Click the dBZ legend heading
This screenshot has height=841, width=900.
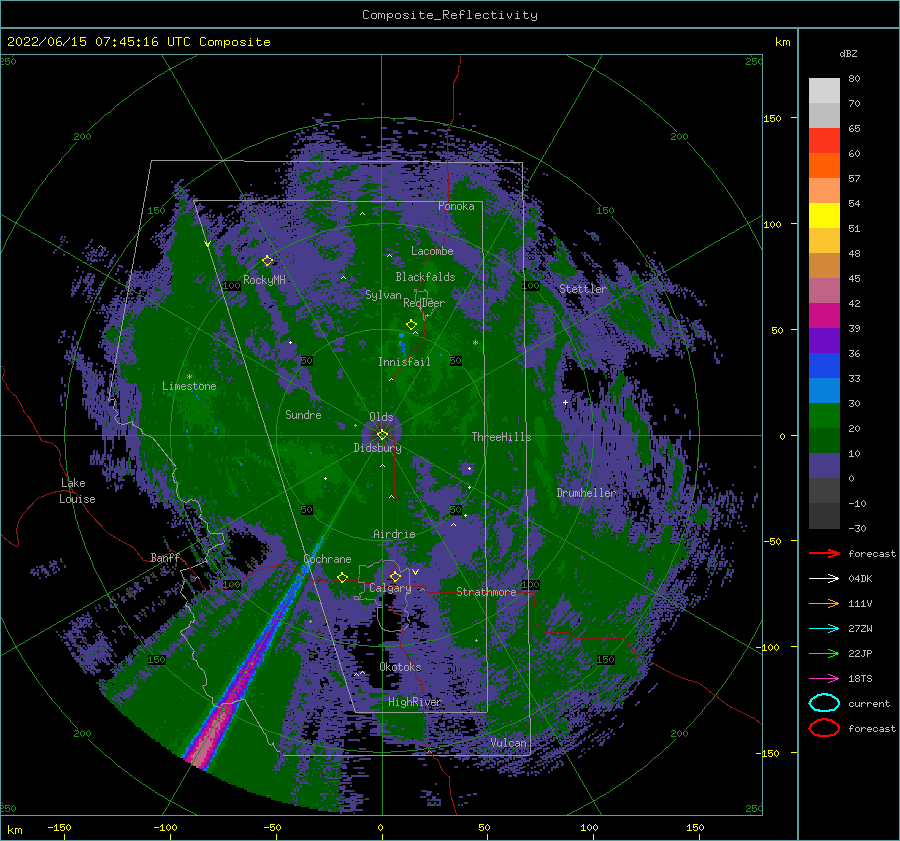(x=848, y=53)
